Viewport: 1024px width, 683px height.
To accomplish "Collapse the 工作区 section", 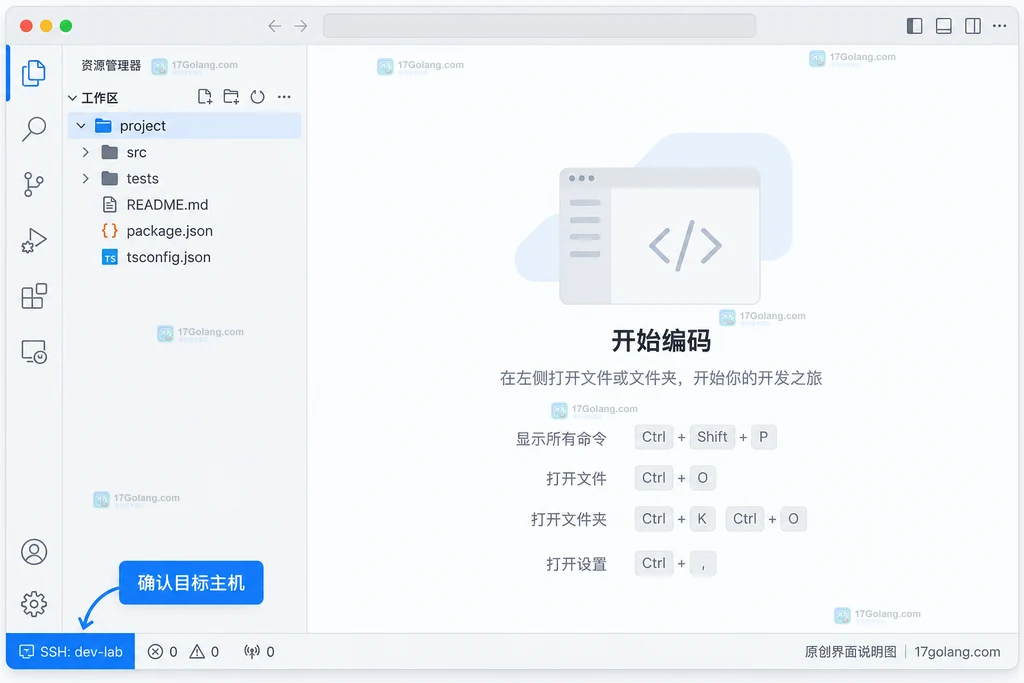I will (x=72, y=98).
